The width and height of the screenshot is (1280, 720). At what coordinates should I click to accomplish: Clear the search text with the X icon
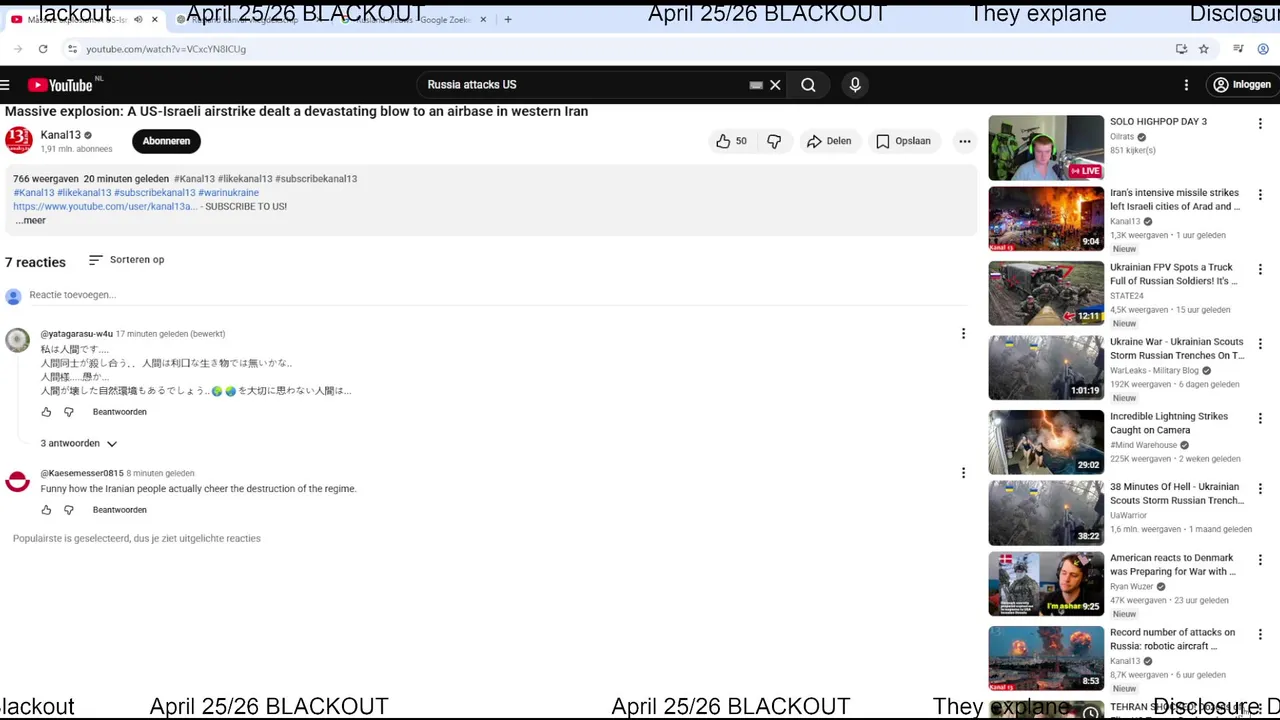click(x=775, y=85)
